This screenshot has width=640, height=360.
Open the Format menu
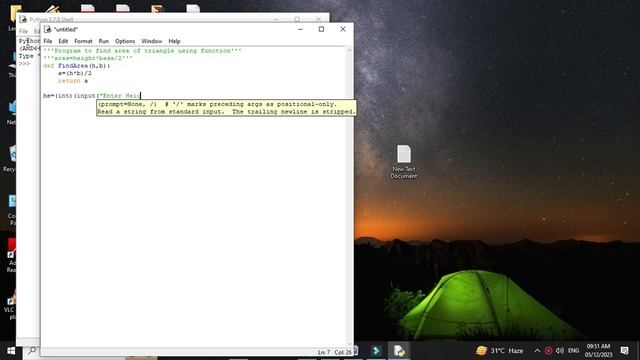(x=83, y=41)
